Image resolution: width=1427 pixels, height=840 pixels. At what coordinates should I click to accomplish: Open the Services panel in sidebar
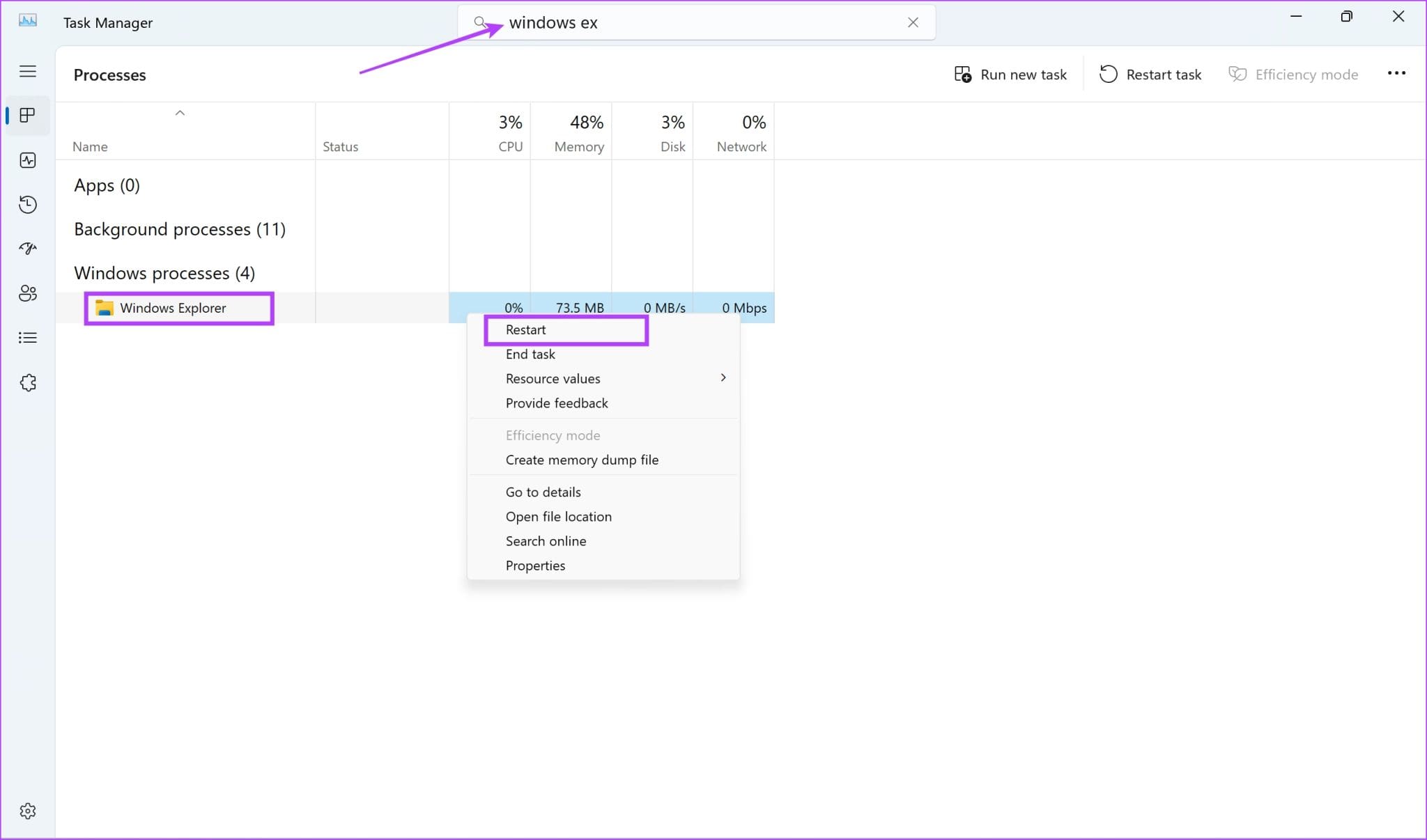pyautogui.click(x=28, y=382)
